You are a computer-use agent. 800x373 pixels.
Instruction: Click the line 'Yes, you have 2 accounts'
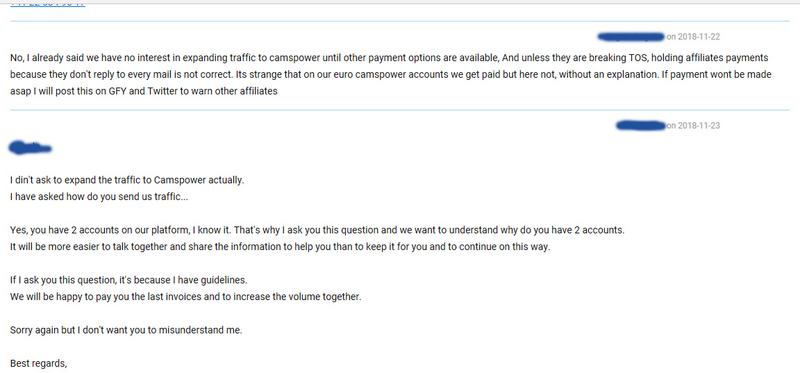(x=317, y=230)
